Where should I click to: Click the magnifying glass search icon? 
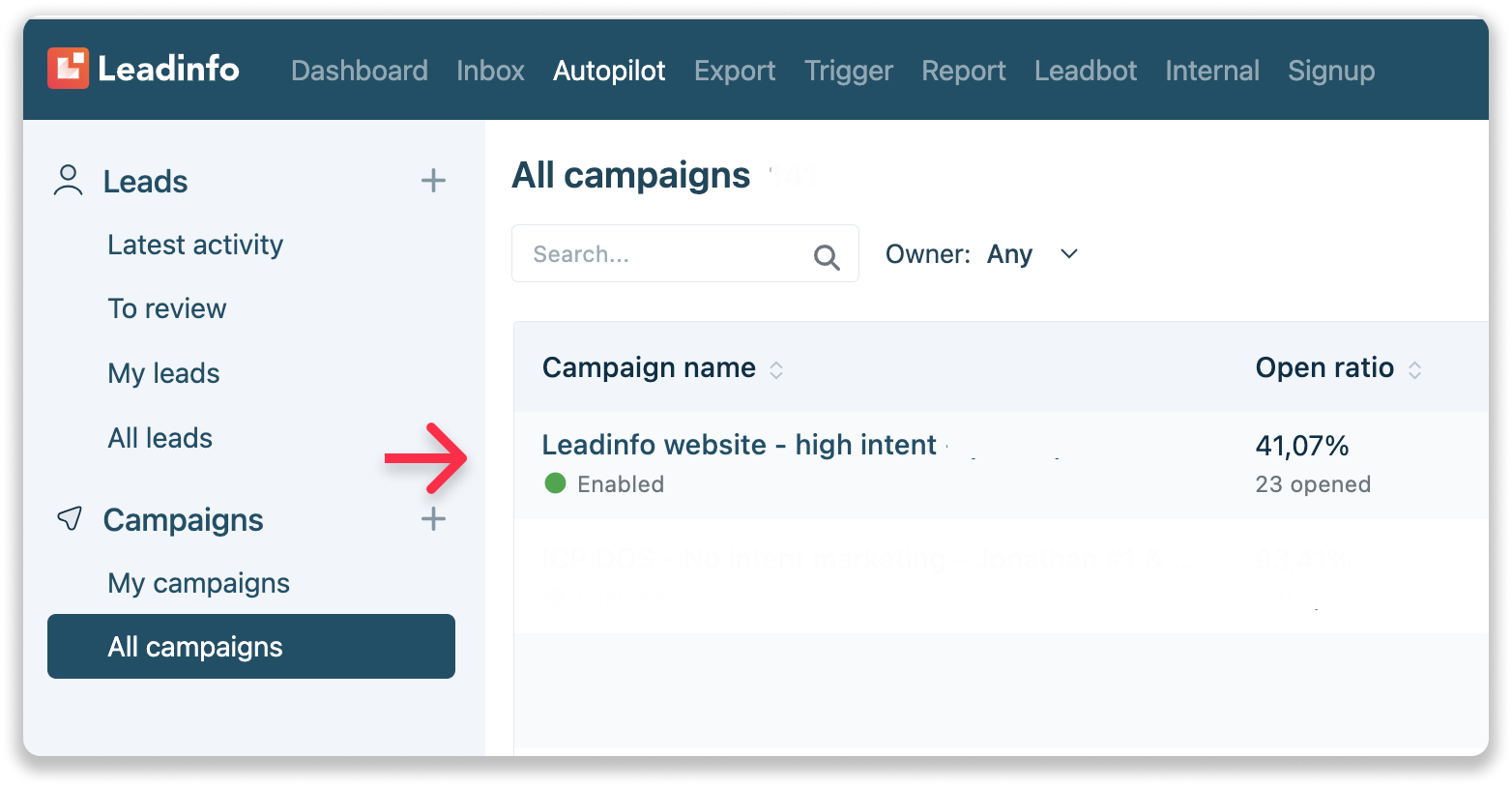826,255
